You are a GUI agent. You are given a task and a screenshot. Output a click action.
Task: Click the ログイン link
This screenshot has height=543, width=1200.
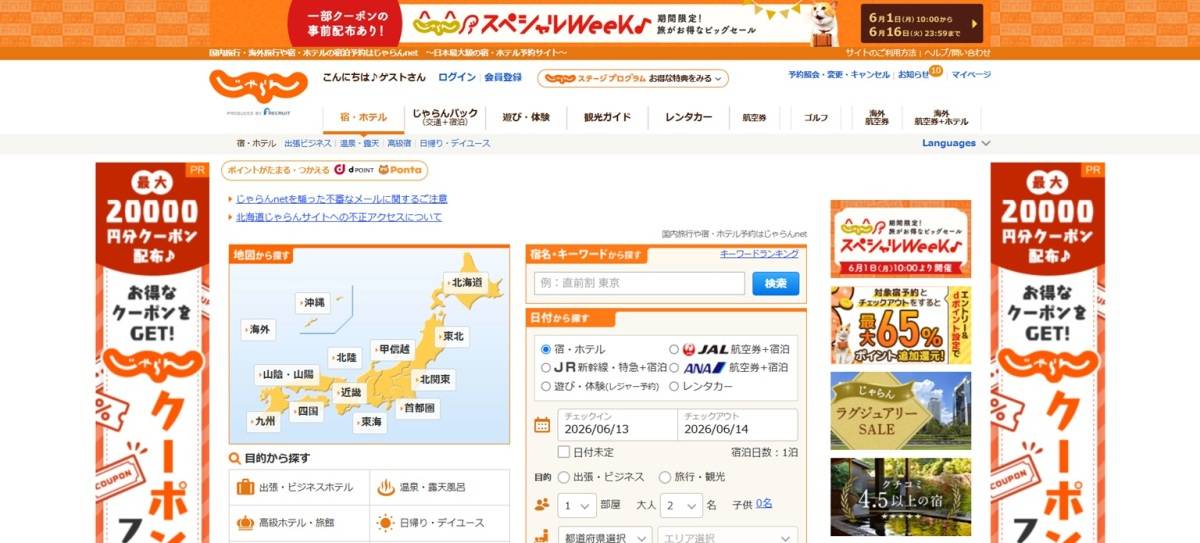(x=457, y=77)
